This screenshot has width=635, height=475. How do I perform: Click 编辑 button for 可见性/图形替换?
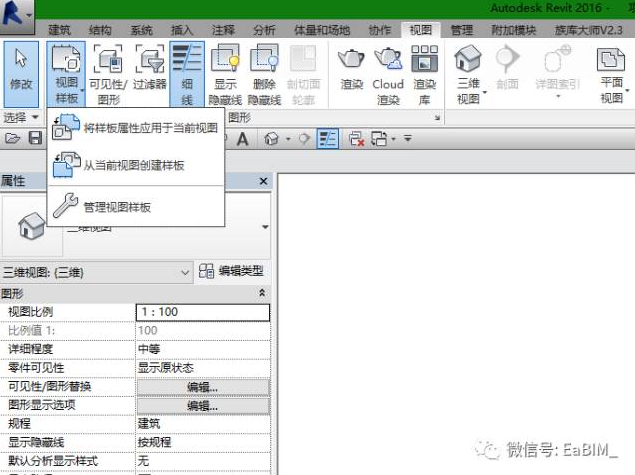click(203, 387)
